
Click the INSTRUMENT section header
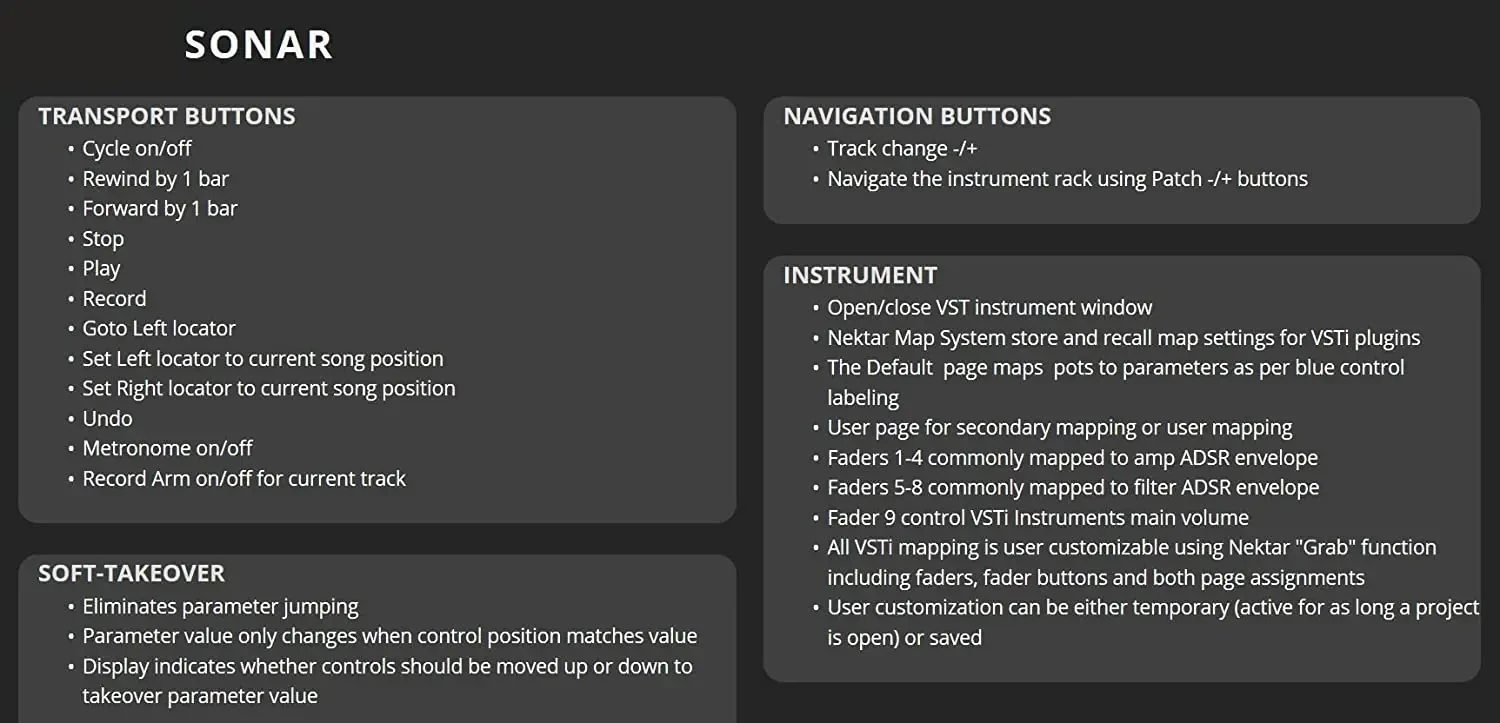(860, 275)
